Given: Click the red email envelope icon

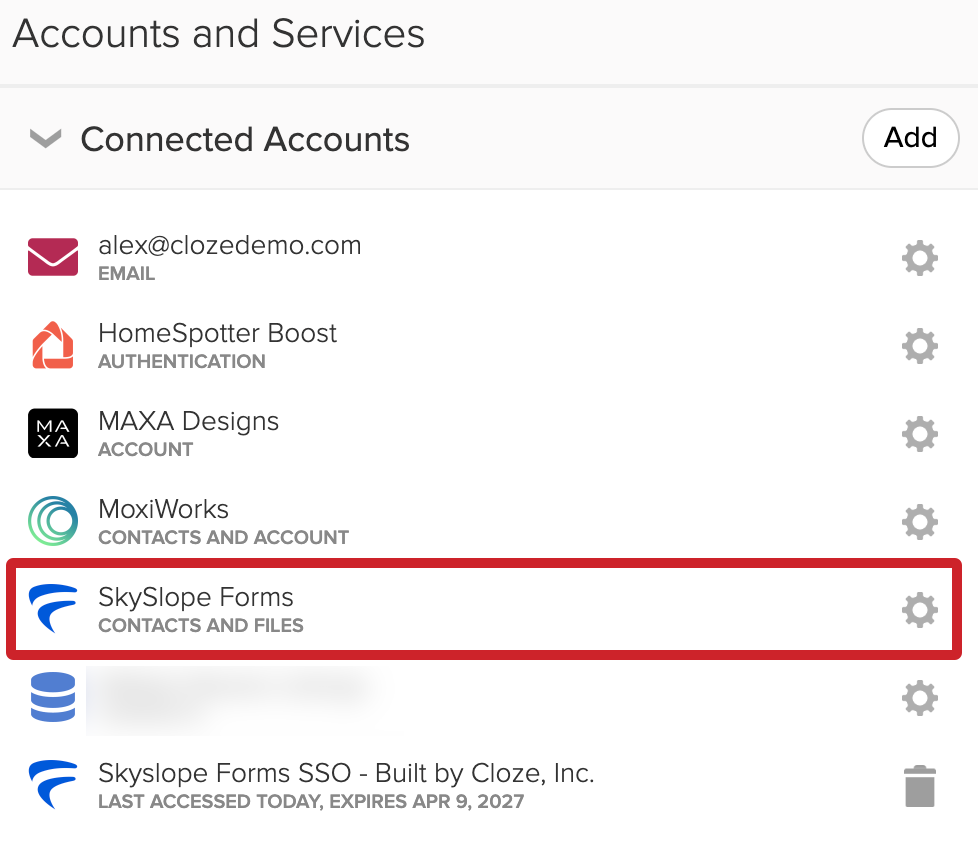Looking at the screenshot, I should [x=53, y=258].
